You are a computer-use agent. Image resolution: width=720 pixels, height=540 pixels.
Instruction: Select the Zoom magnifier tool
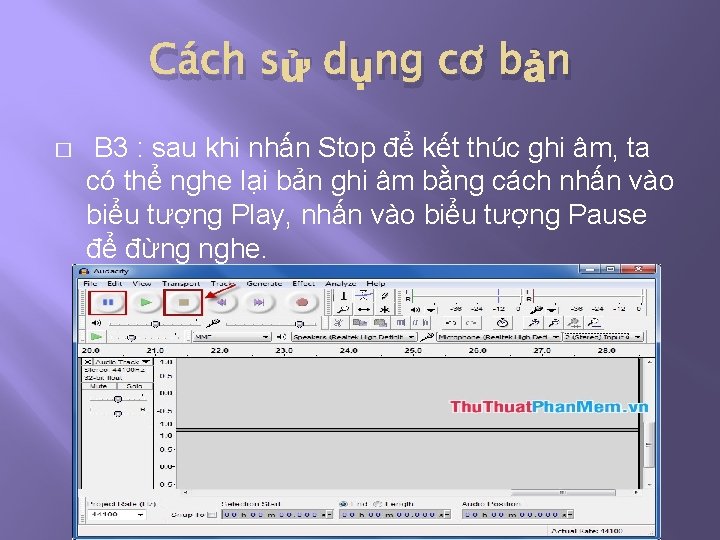(343, 309)
